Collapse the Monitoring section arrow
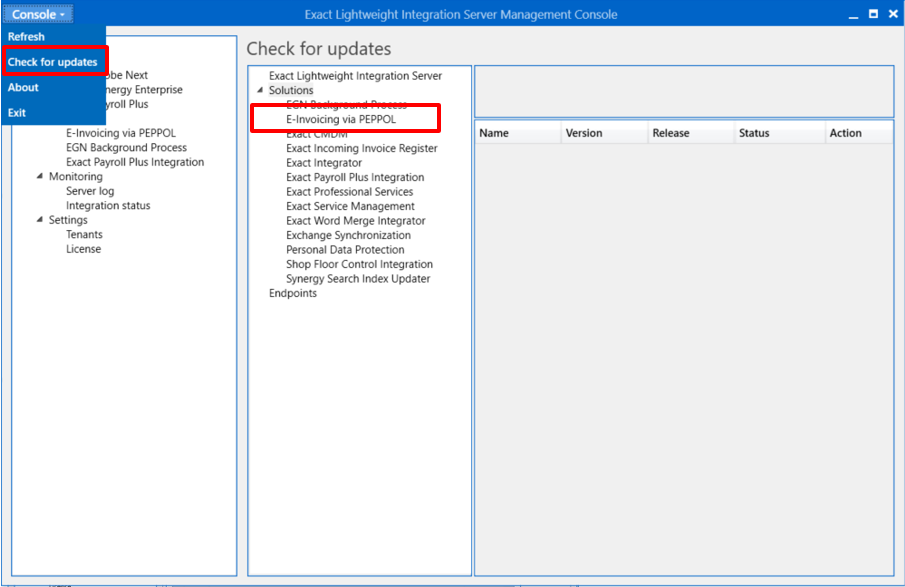 40,176
